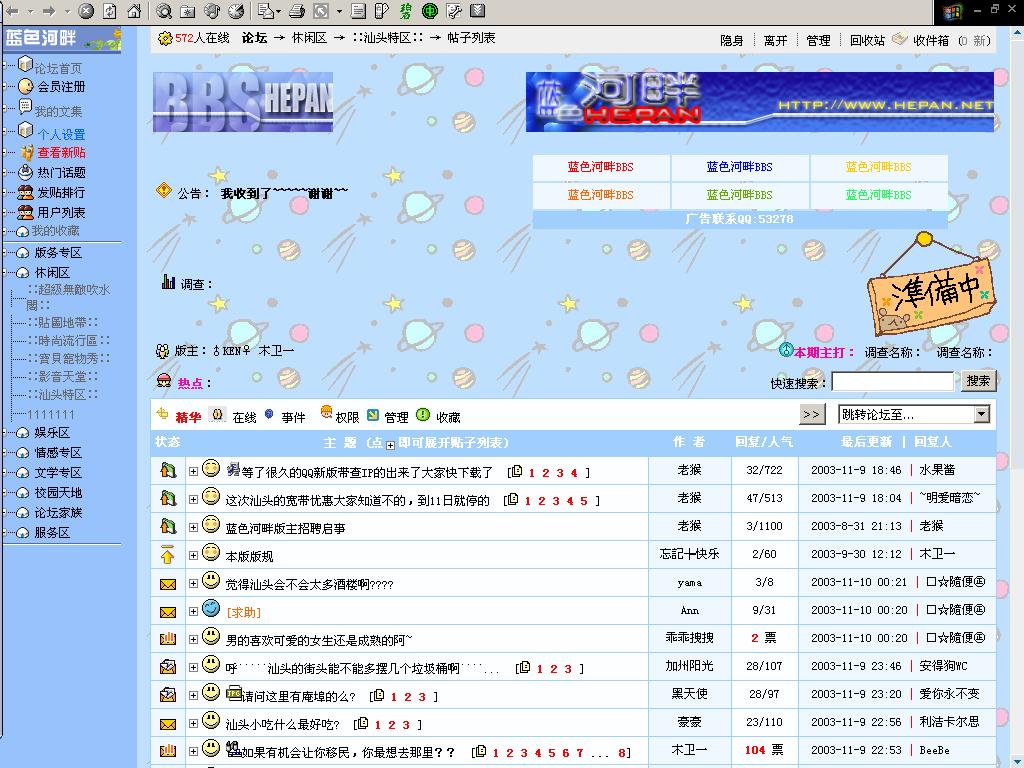Stop page loading with the X icon
This screenshot has height=768, width=1024.
(x=86, y=10)
